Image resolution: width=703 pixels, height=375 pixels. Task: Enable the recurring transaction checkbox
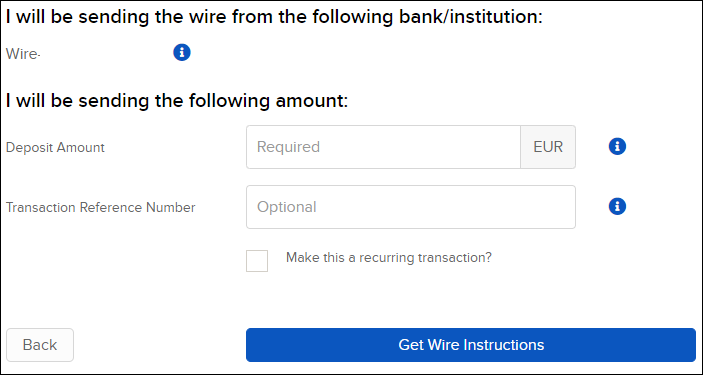tap(257, 261)
